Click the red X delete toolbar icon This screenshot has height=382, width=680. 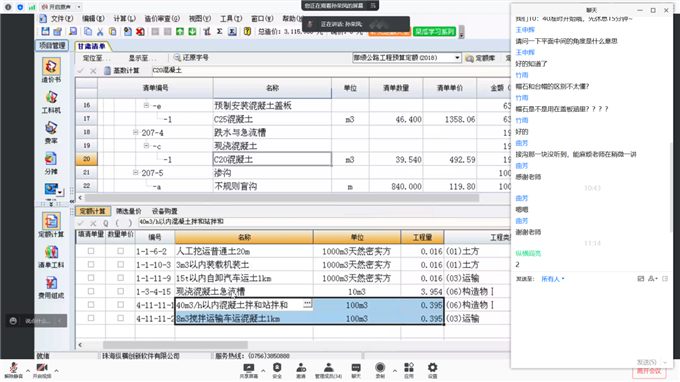pos(140,32)
